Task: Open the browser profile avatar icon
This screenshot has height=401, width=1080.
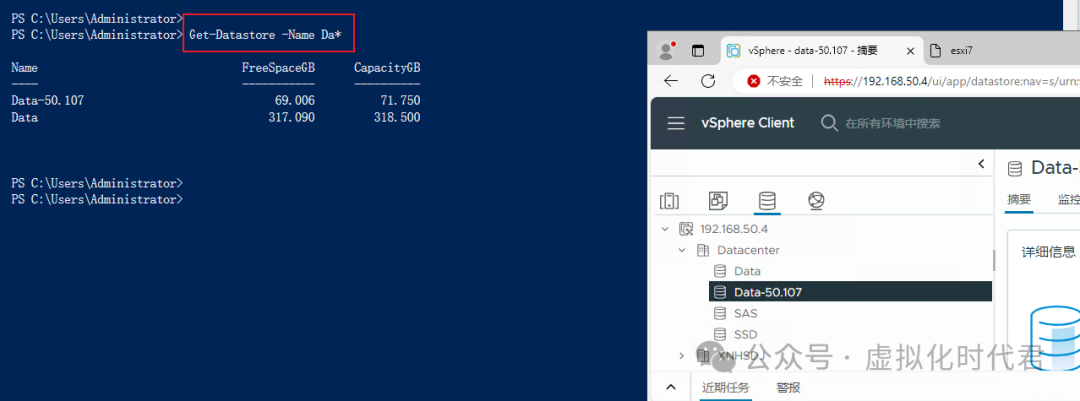Action: (x=666, y=50)
